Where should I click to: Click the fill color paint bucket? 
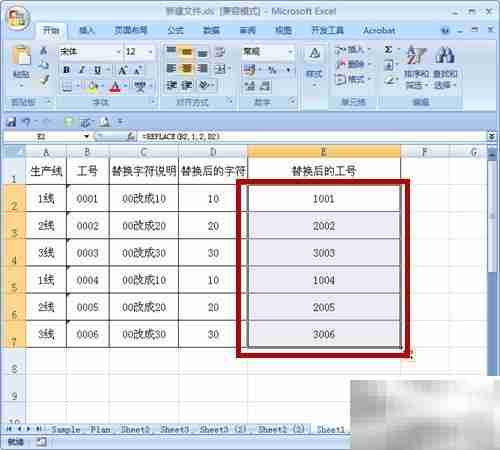[93, 87]
